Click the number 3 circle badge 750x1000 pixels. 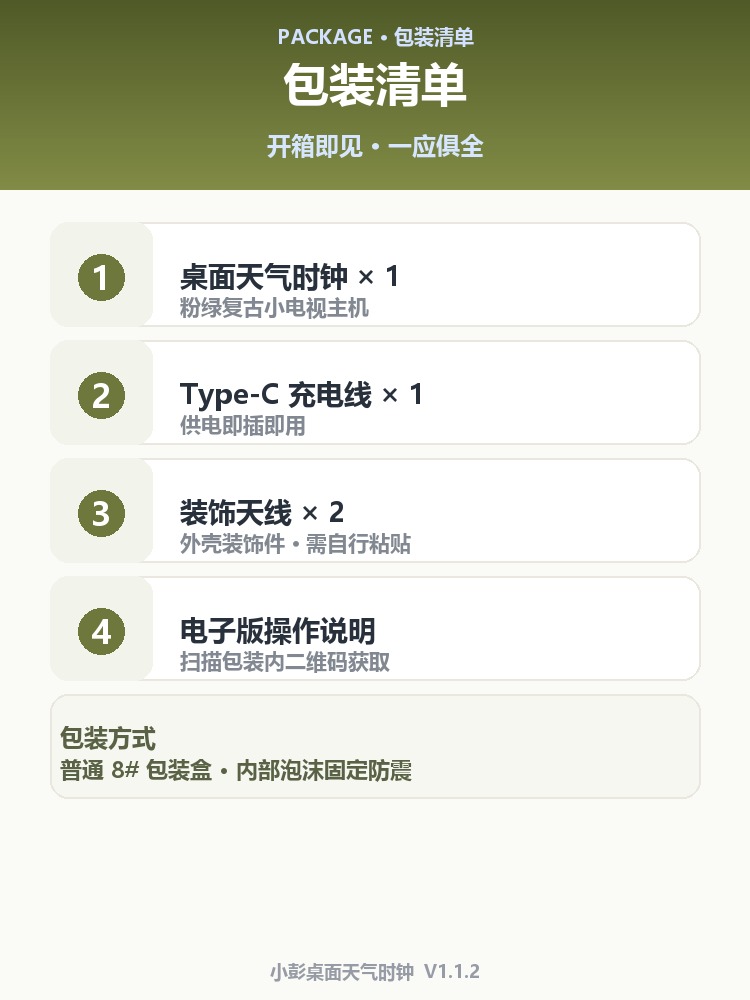[101, 513]
